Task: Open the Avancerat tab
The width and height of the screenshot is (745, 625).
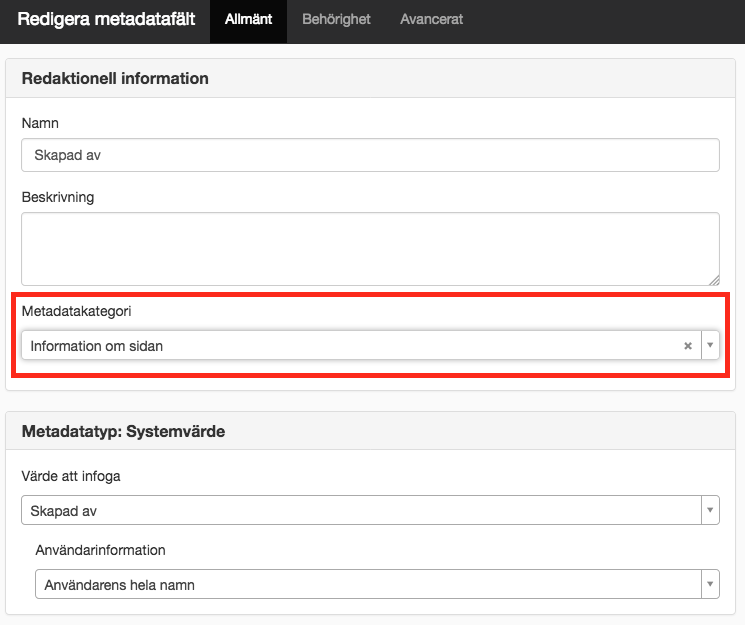Action: coord(431,19)
